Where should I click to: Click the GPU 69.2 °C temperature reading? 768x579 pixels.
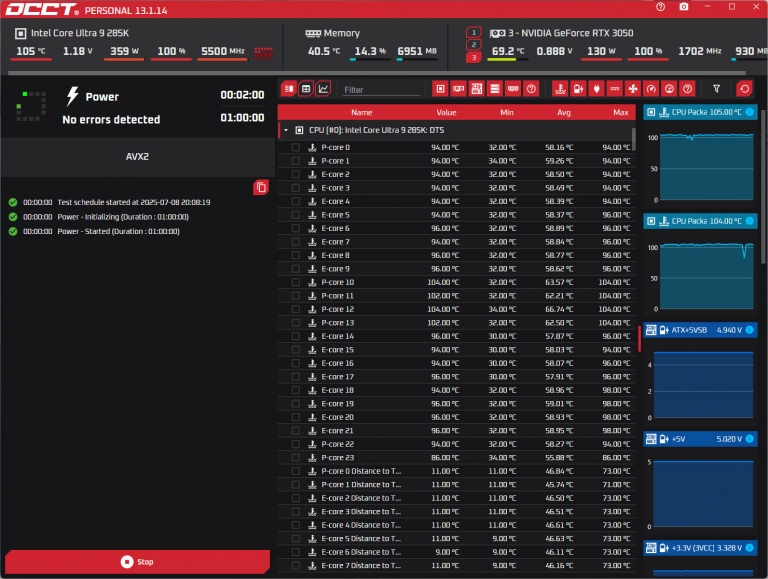[x=507, y=51]
